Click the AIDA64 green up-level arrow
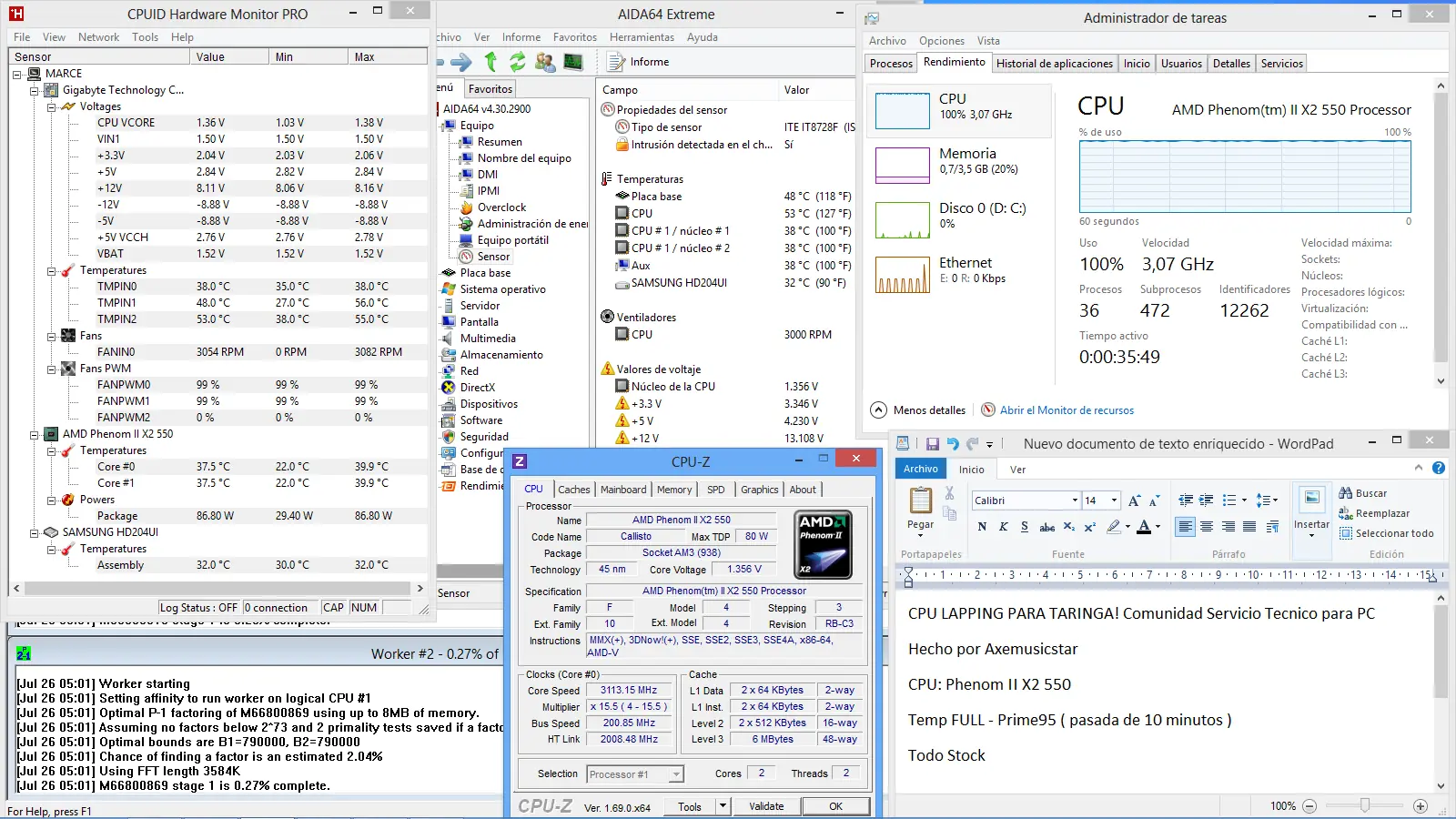 coord(491,62)
